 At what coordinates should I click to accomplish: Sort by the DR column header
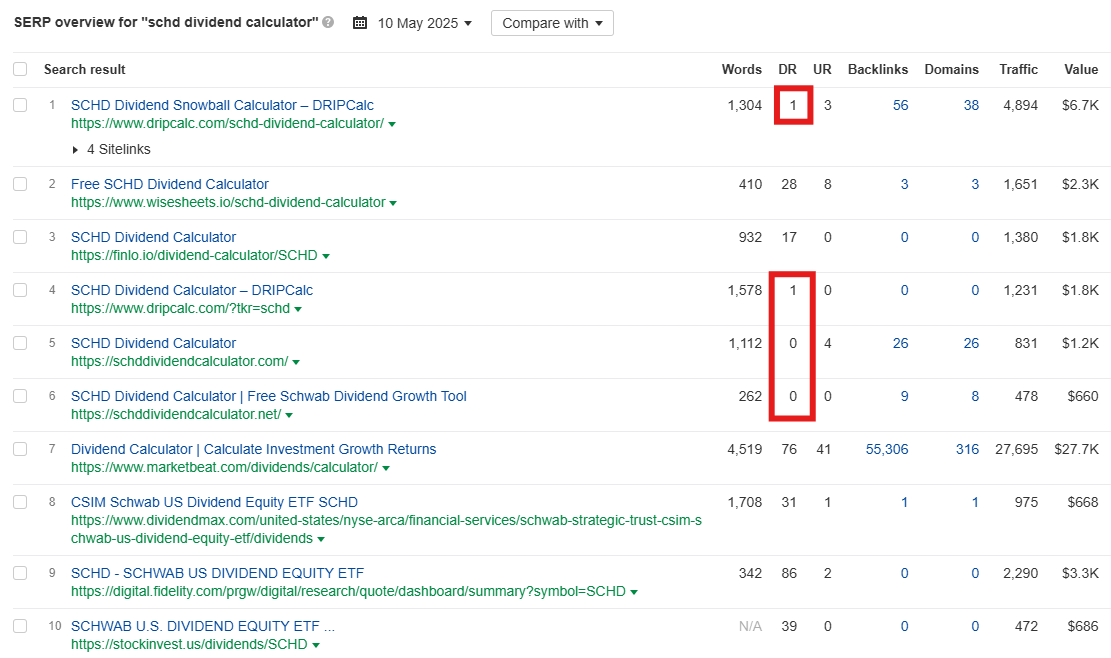coord(787,69)
